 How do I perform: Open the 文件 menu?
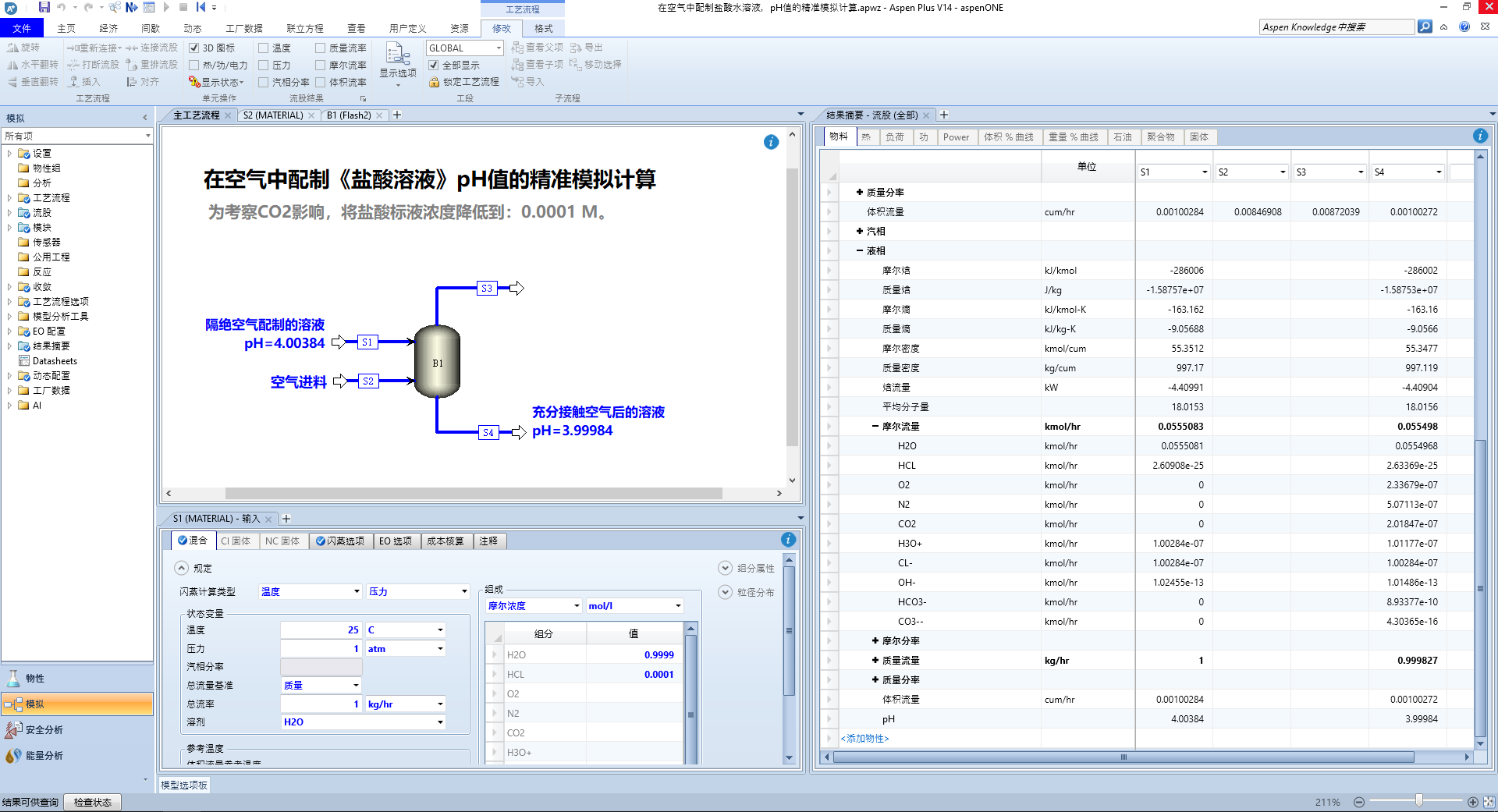click(x=22, y=28)
